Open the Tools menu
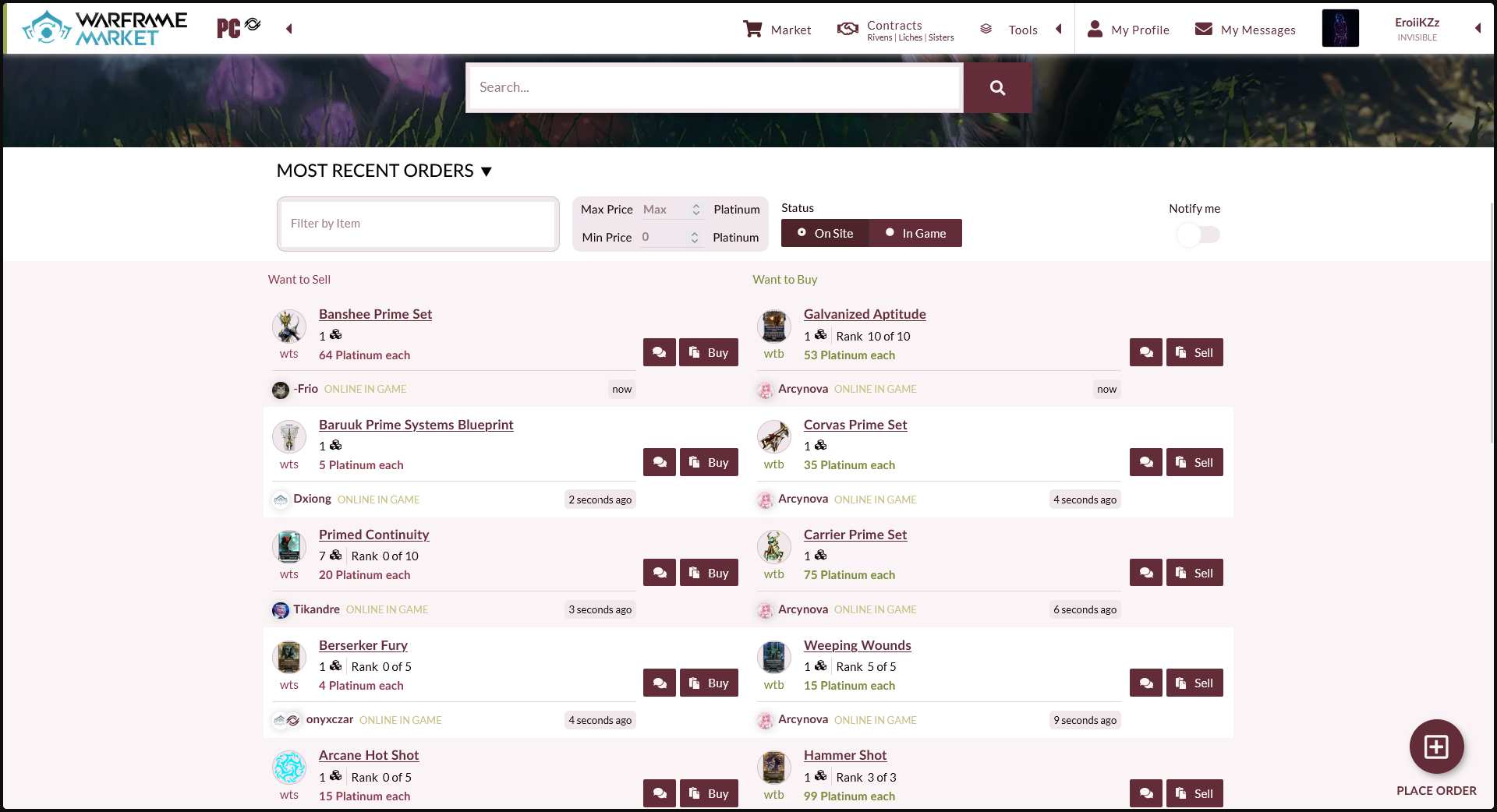 [1009, 30]
